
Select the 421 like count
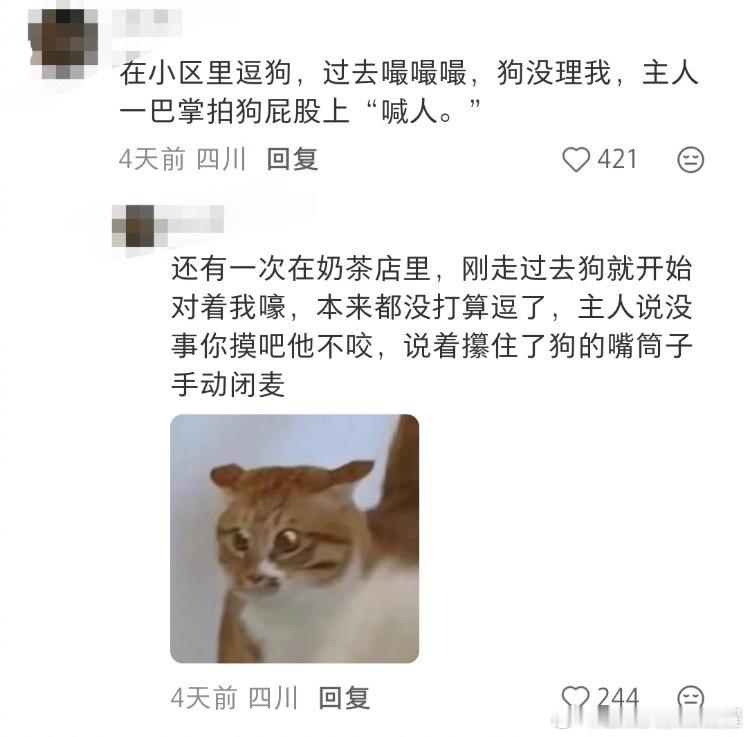[x=618, y=159]
